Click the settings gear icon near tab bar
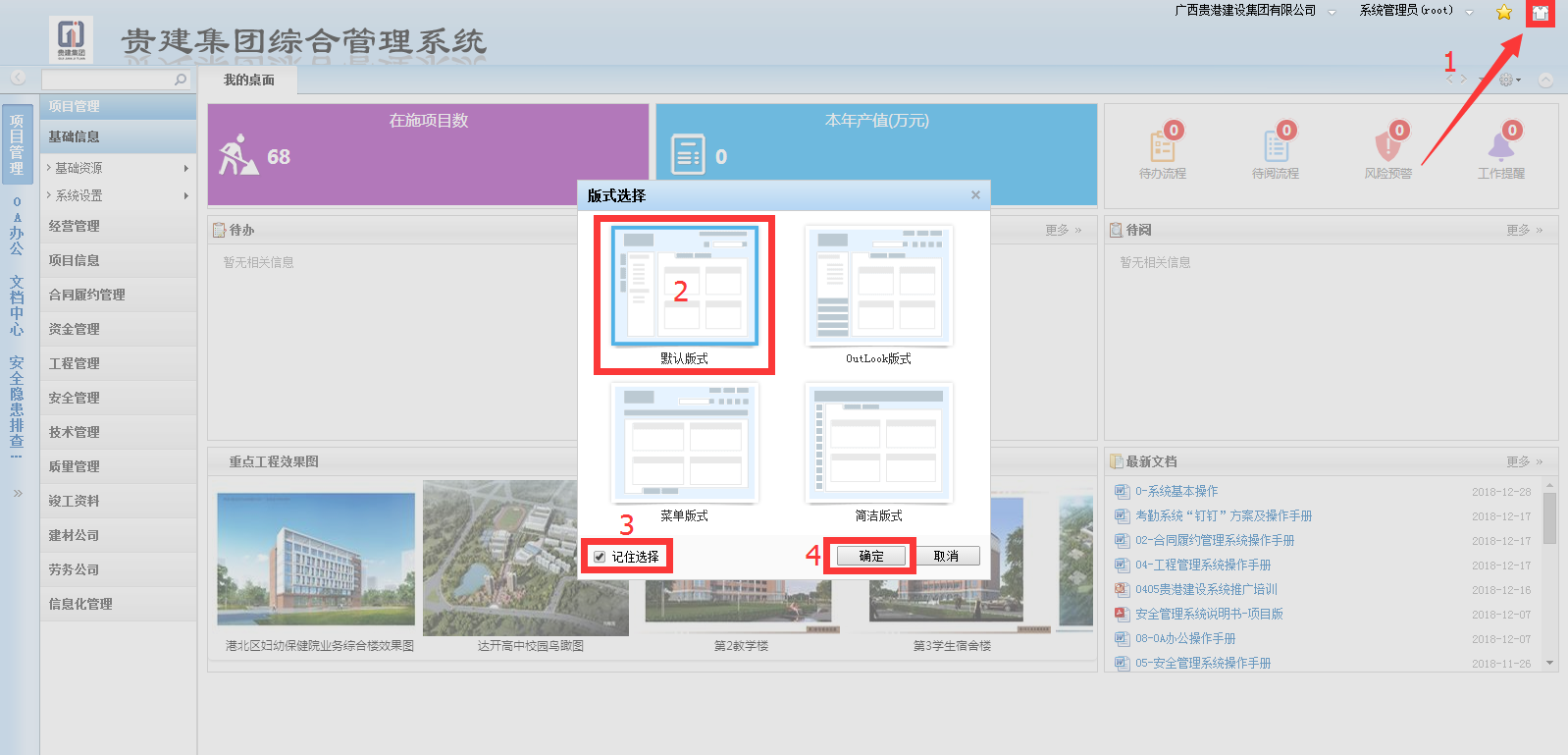This screenshot has width=1568, height=755. (1506, 80)
